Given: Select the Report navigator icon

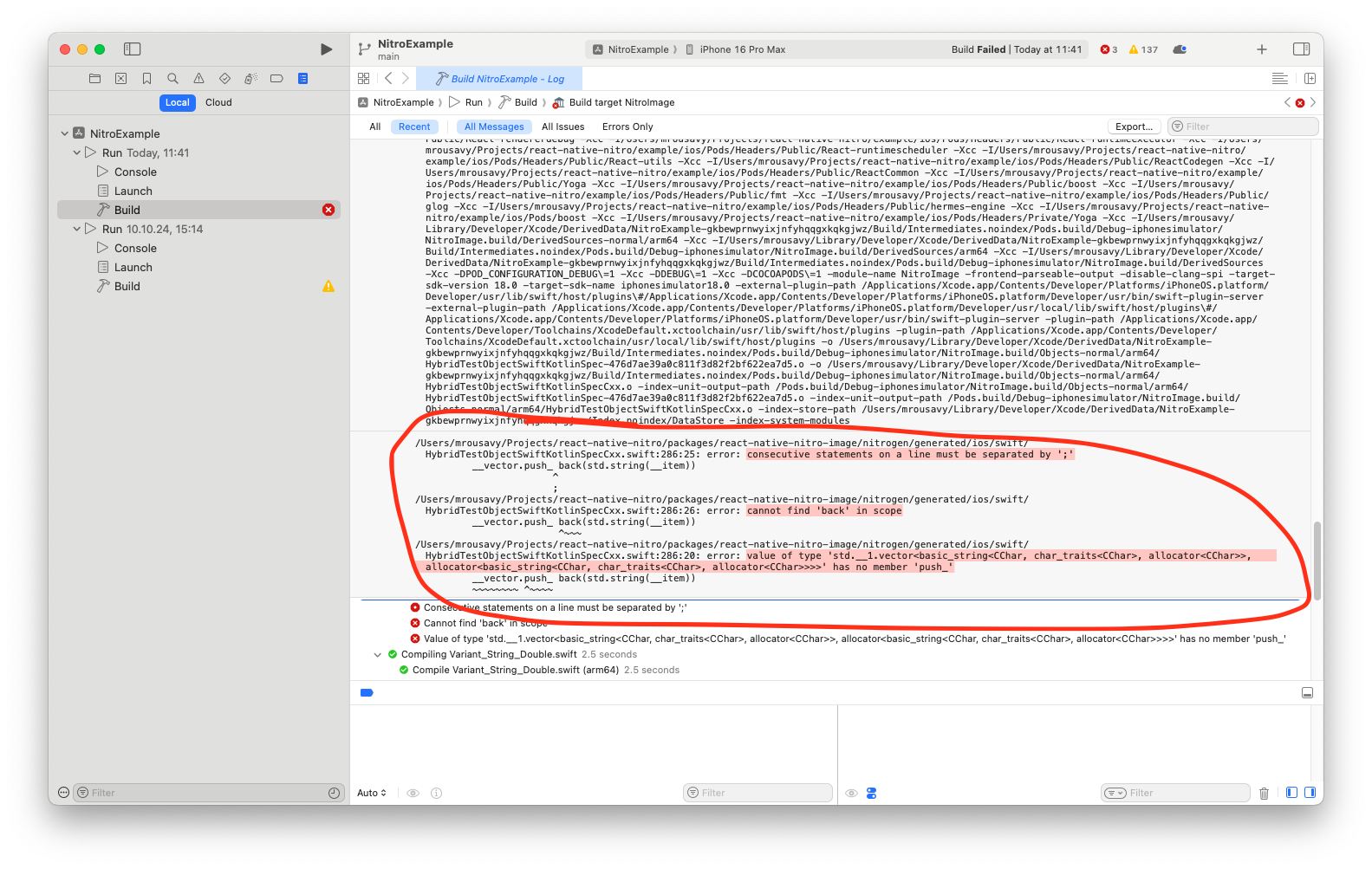Looking at the screenshot, I should pyautogui.click(x=302, y=79).
